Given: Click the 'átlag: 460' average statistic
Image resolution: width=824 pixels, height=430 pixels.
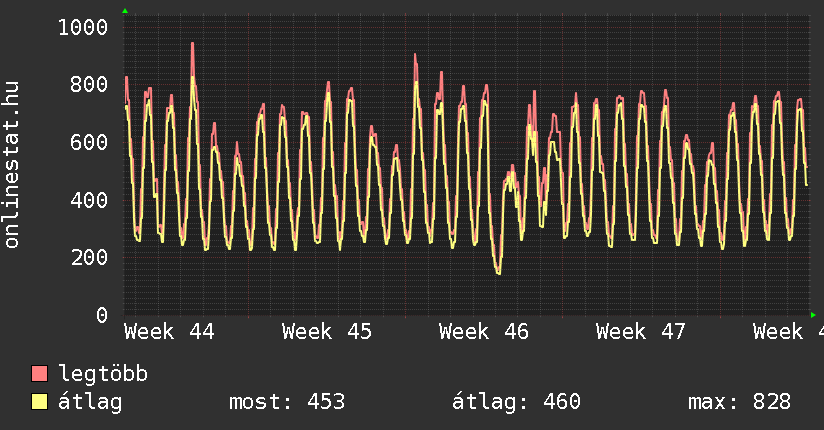Looking at the screenshot, I should [517, 402].
